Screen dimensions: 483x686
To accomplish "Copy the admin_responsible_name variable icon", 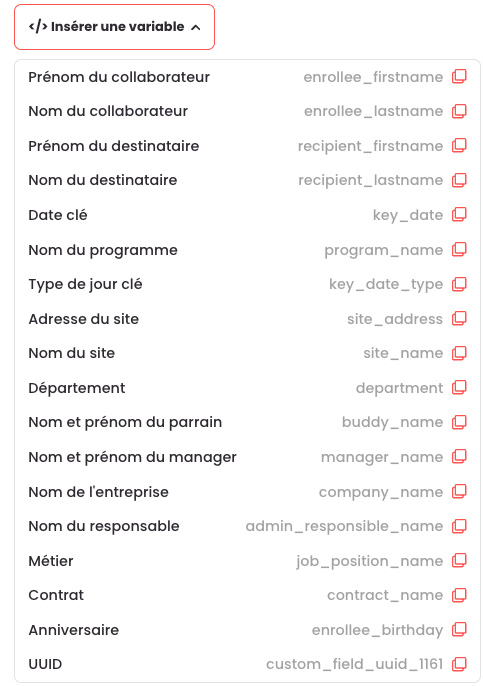I will (459, 526).
